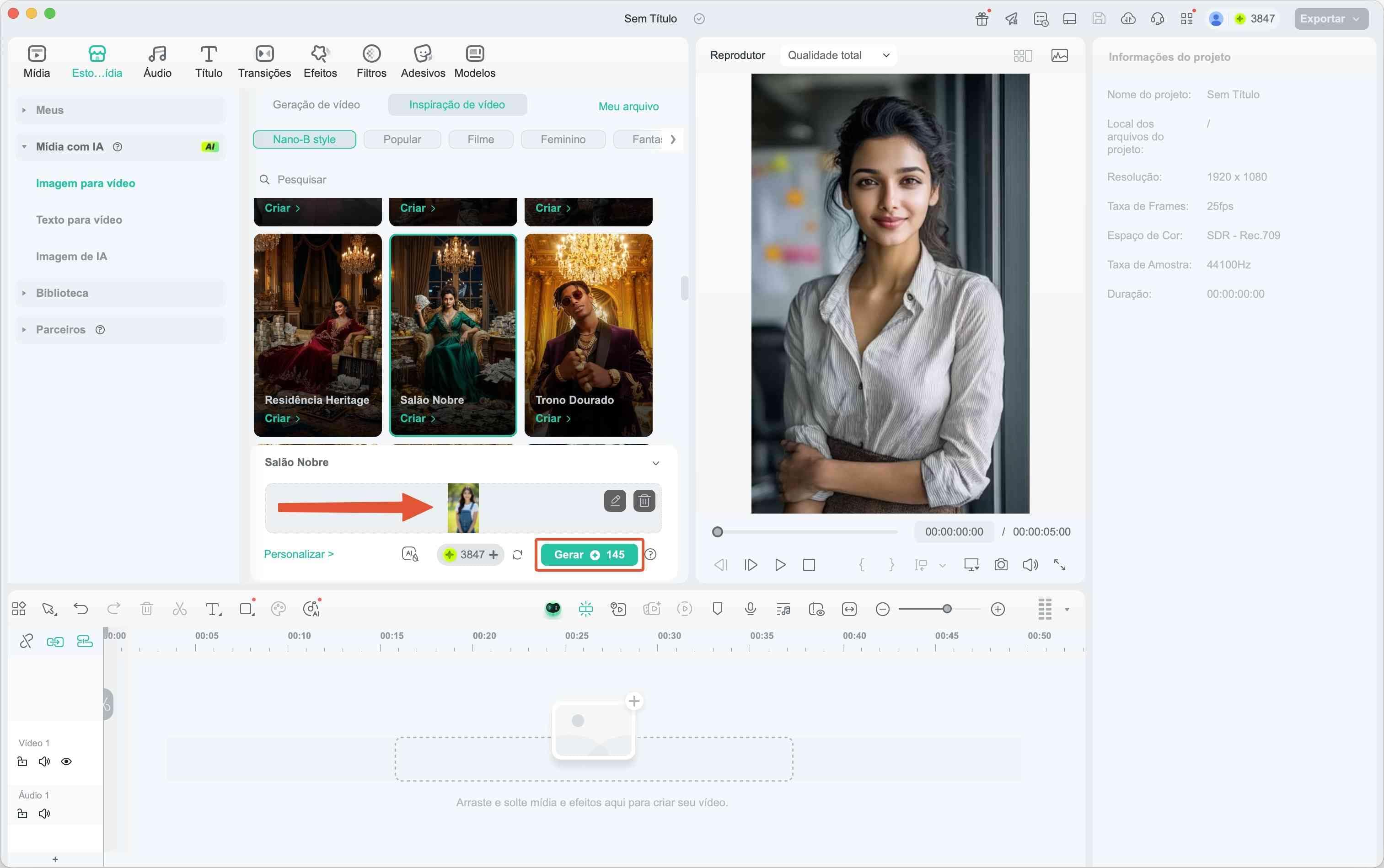Switch to the Geração de vídeo tab

coord(316,104)
